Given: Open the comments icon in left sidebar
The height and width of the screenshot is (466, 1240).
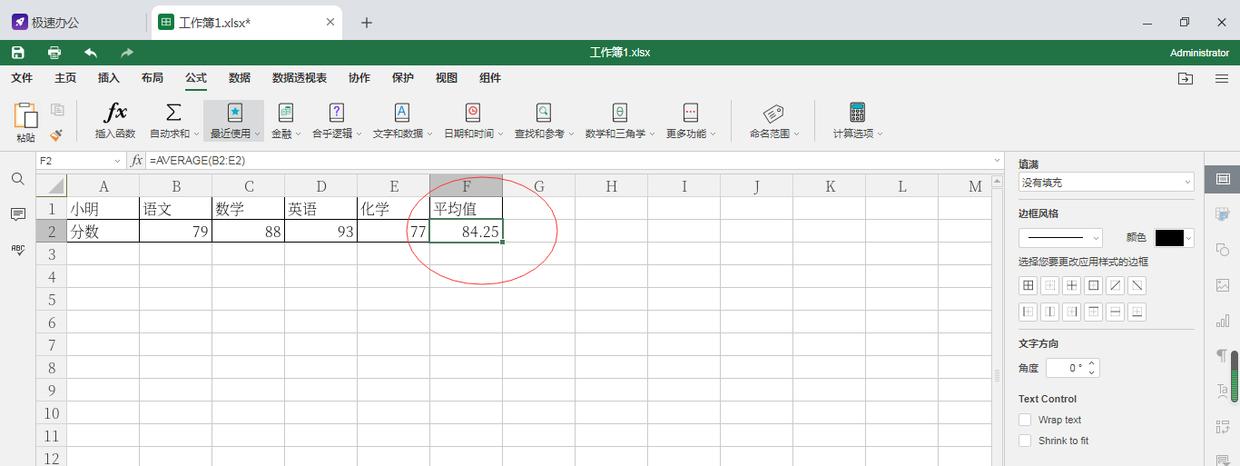Looking at the screenshot, I should click(18, 215).
